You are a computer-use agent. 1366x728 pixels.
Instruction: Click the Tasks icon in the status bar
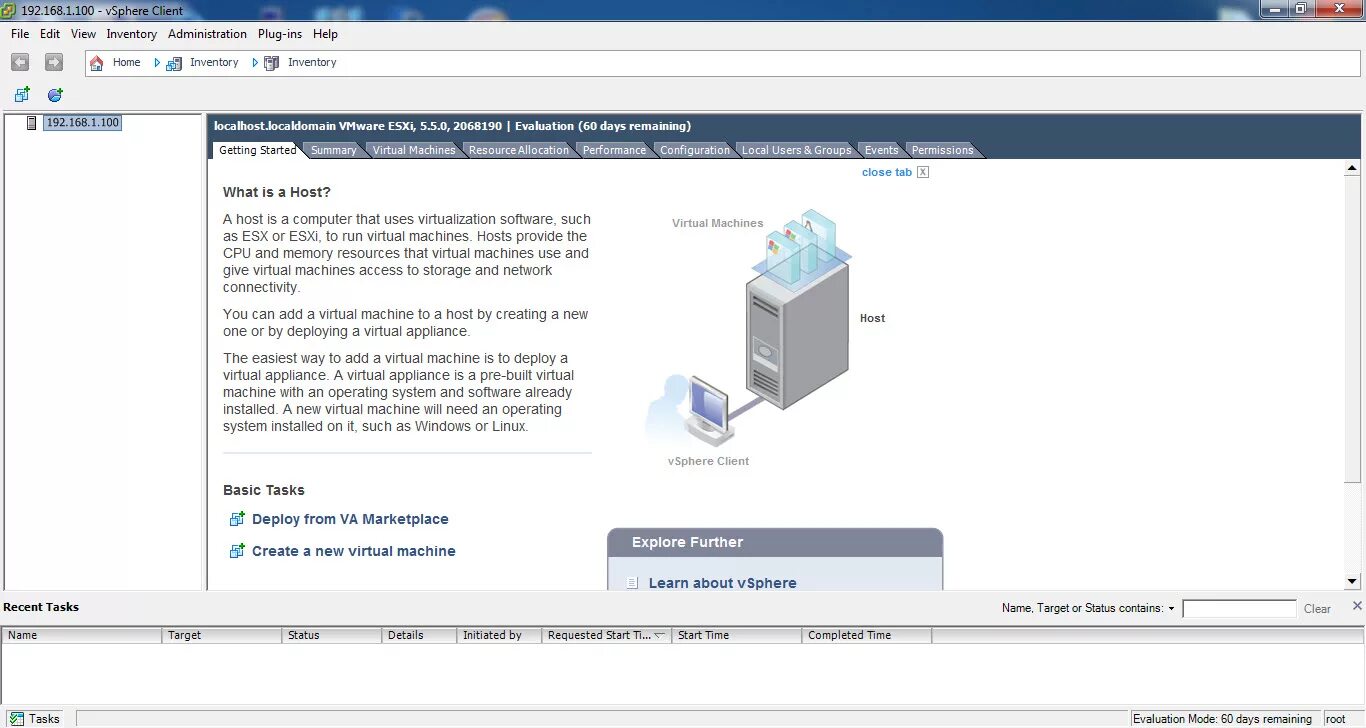click(16, 718)
